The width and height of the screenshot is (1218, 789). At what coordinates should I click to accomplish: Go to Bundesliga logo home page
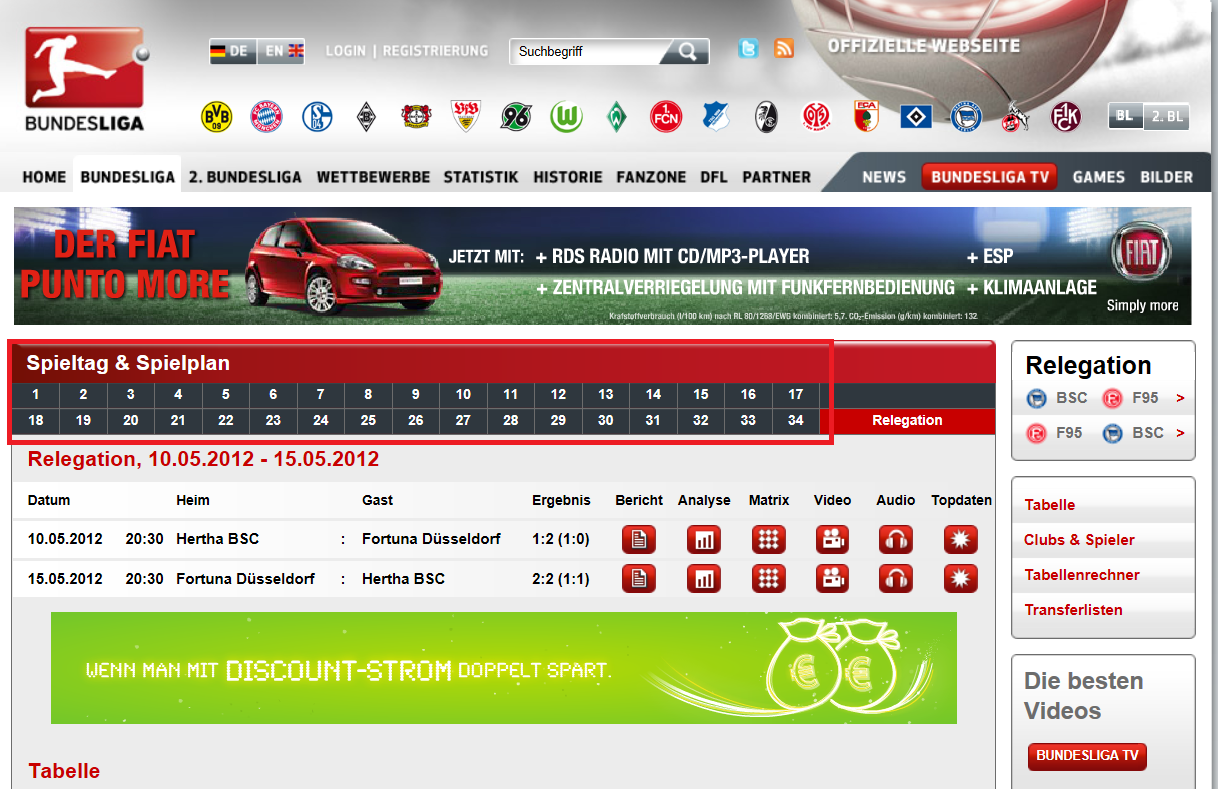pos(85,80)
